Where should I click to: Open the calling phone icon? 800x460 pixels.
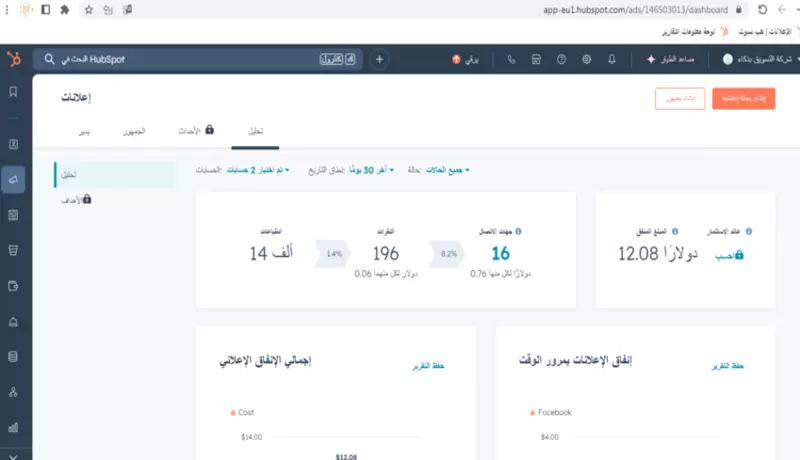(x=511, y=60)
